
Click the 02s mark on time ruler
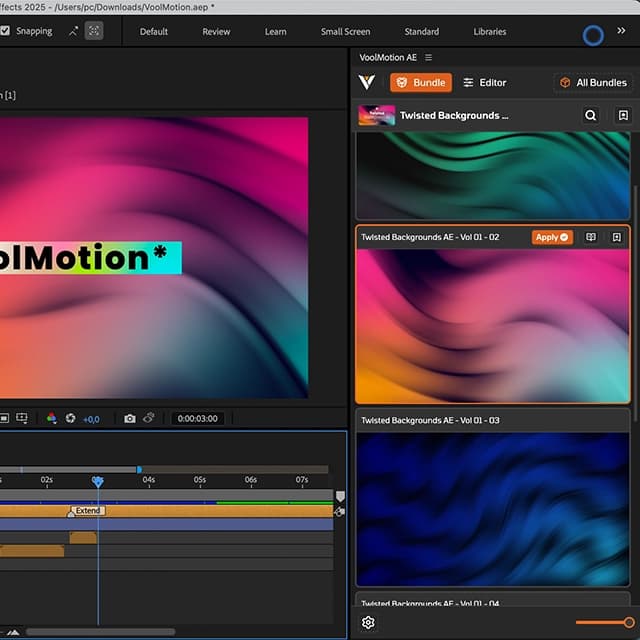(x=47, y=480)
